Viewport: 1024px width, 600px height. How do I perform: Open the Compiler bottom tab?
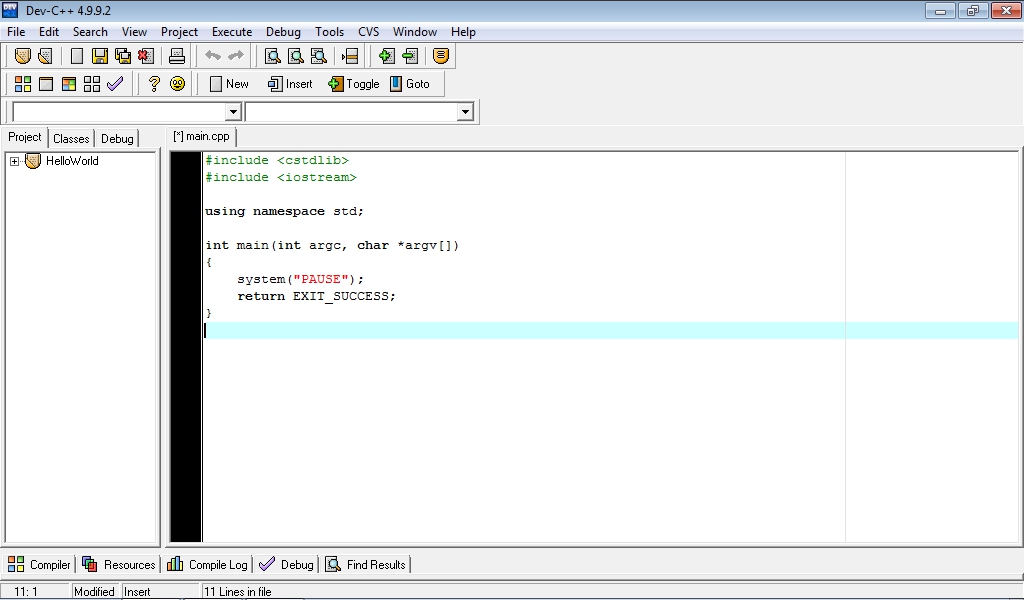39,565
